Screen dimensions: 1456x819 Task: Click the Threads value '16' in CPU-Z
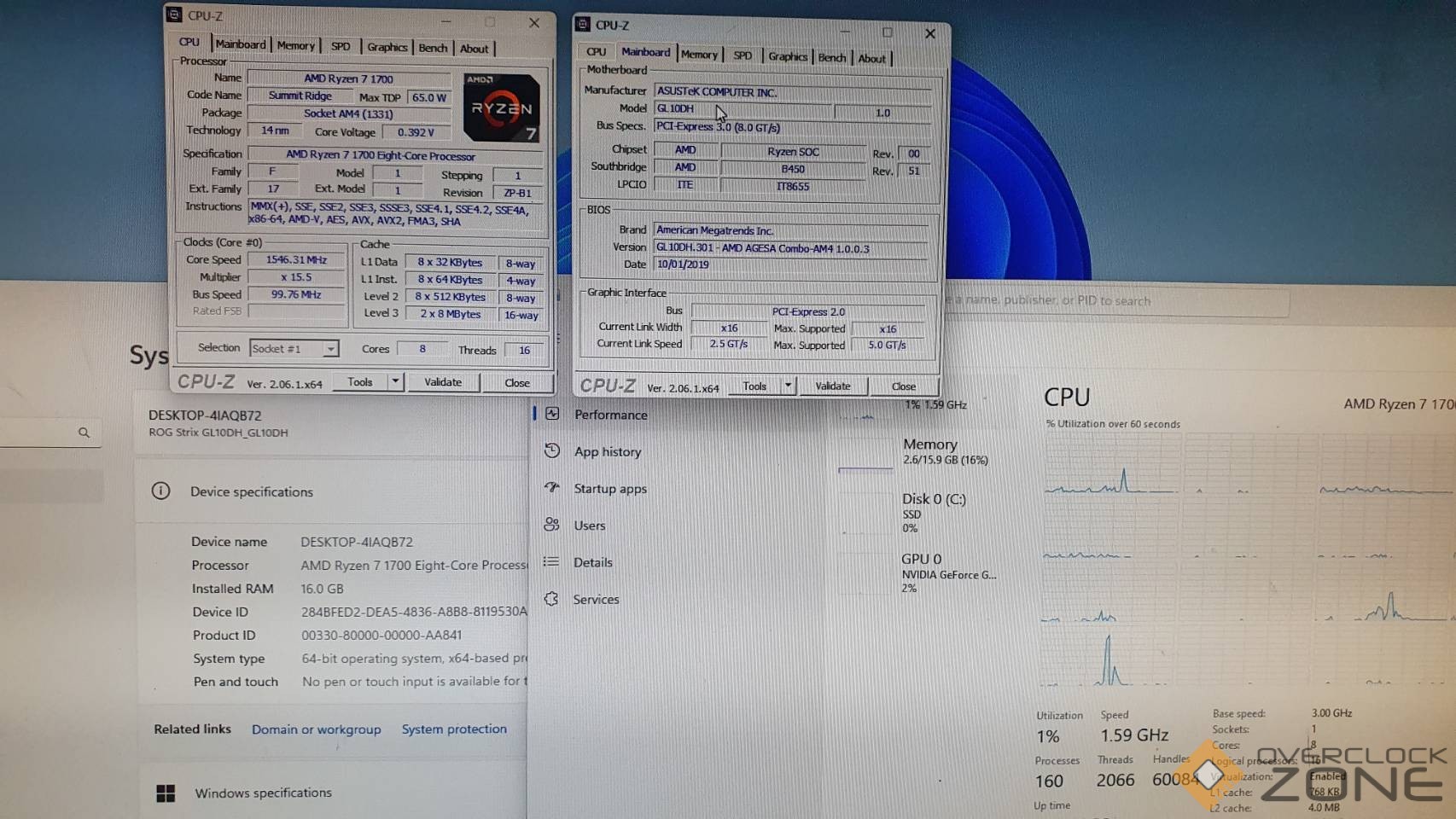[x=525, y=350]
